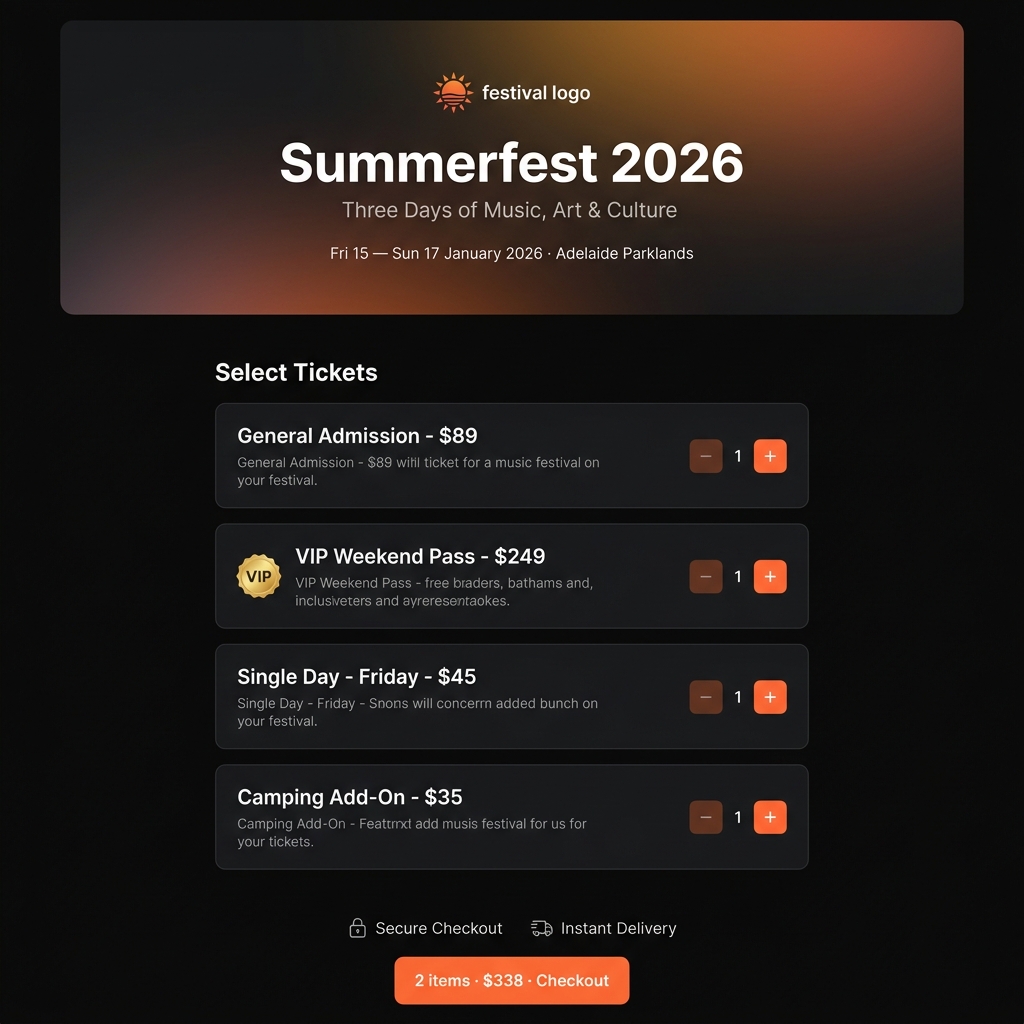Click the Instant Delivery label
Viewport: 1024px width, 1024px height.
pos(618,928)
